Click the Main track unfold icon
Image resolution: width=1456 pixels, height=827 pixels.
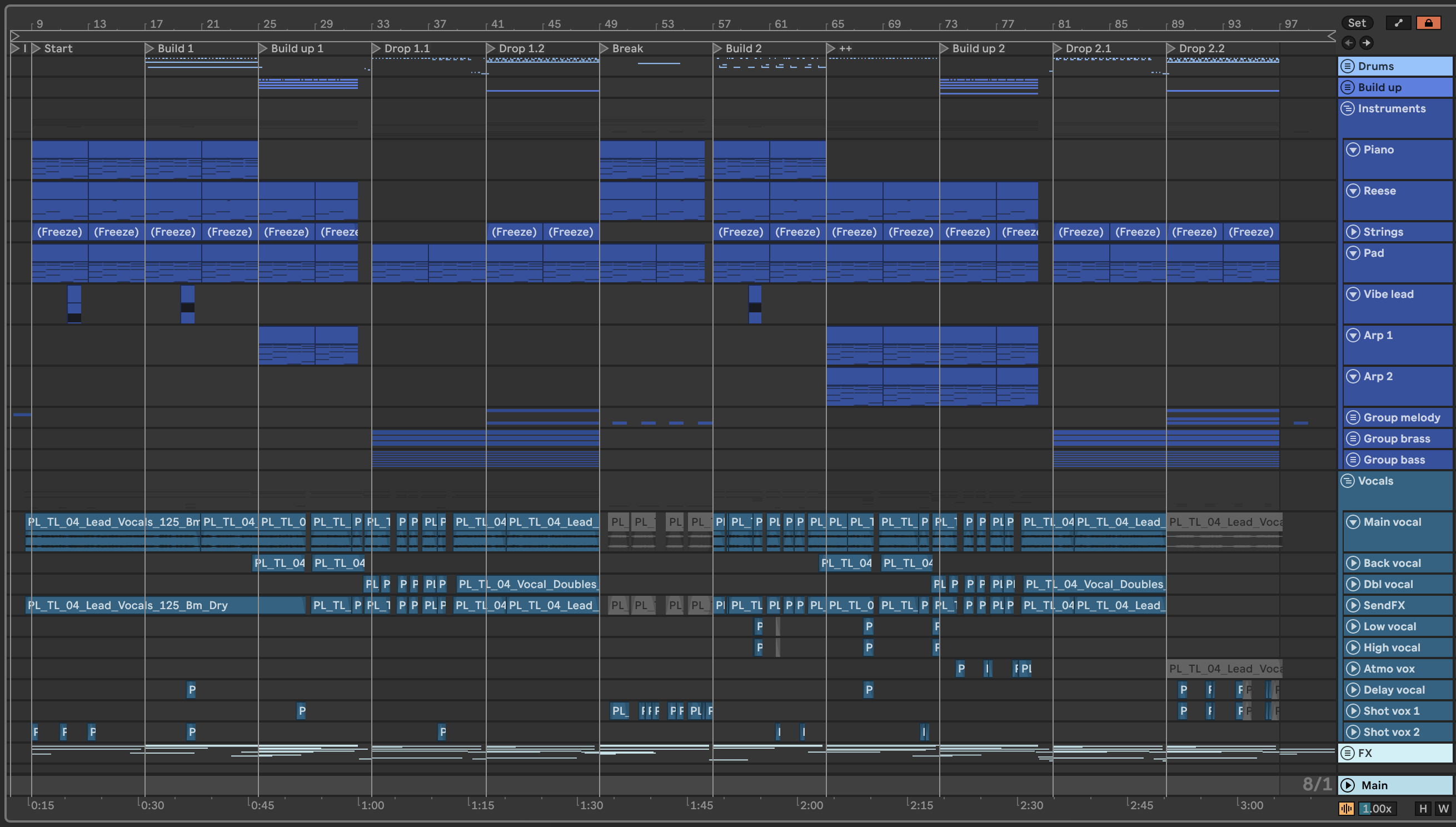(1347, 785)
